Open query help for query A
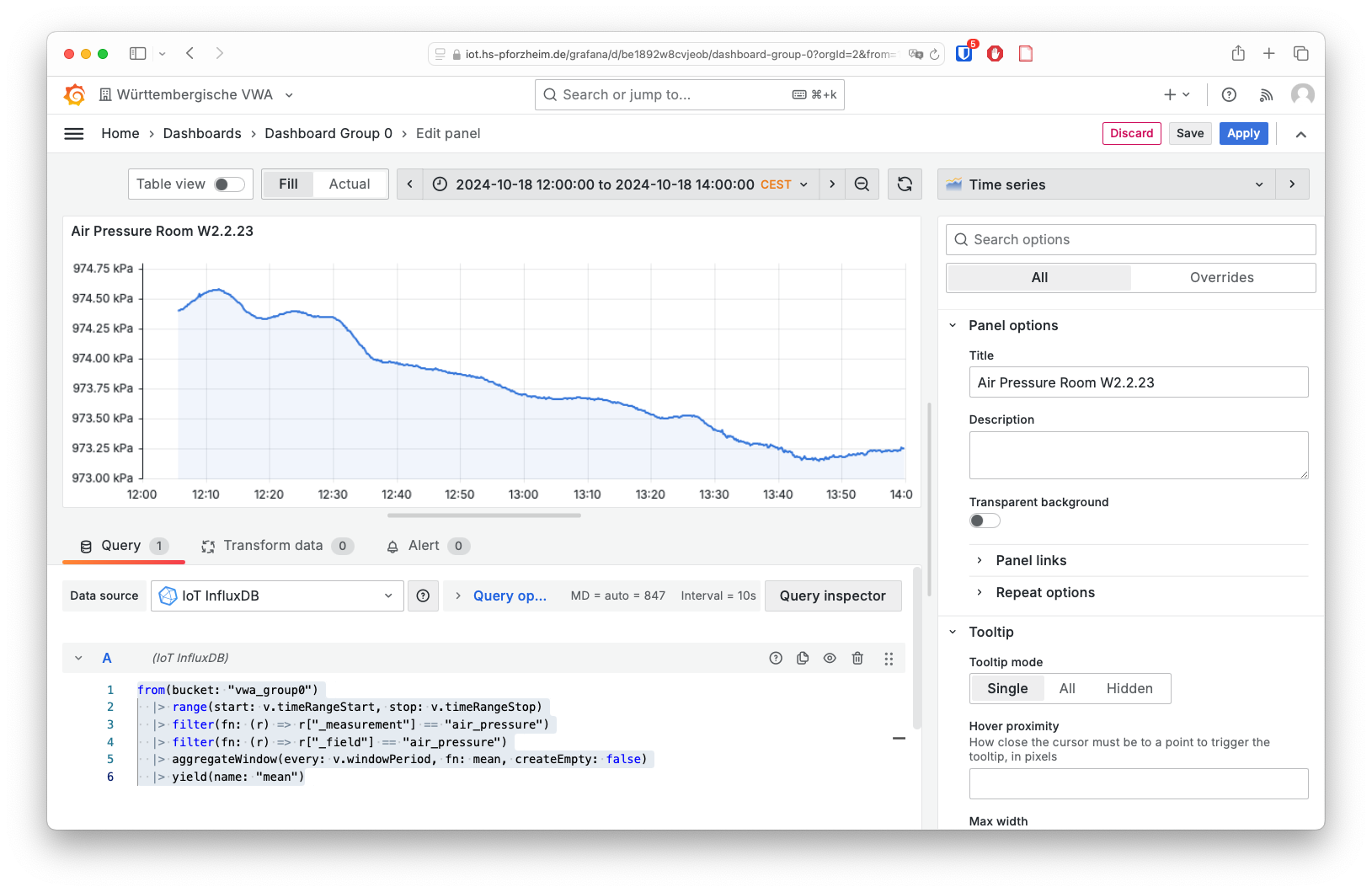 coord(776,659)
